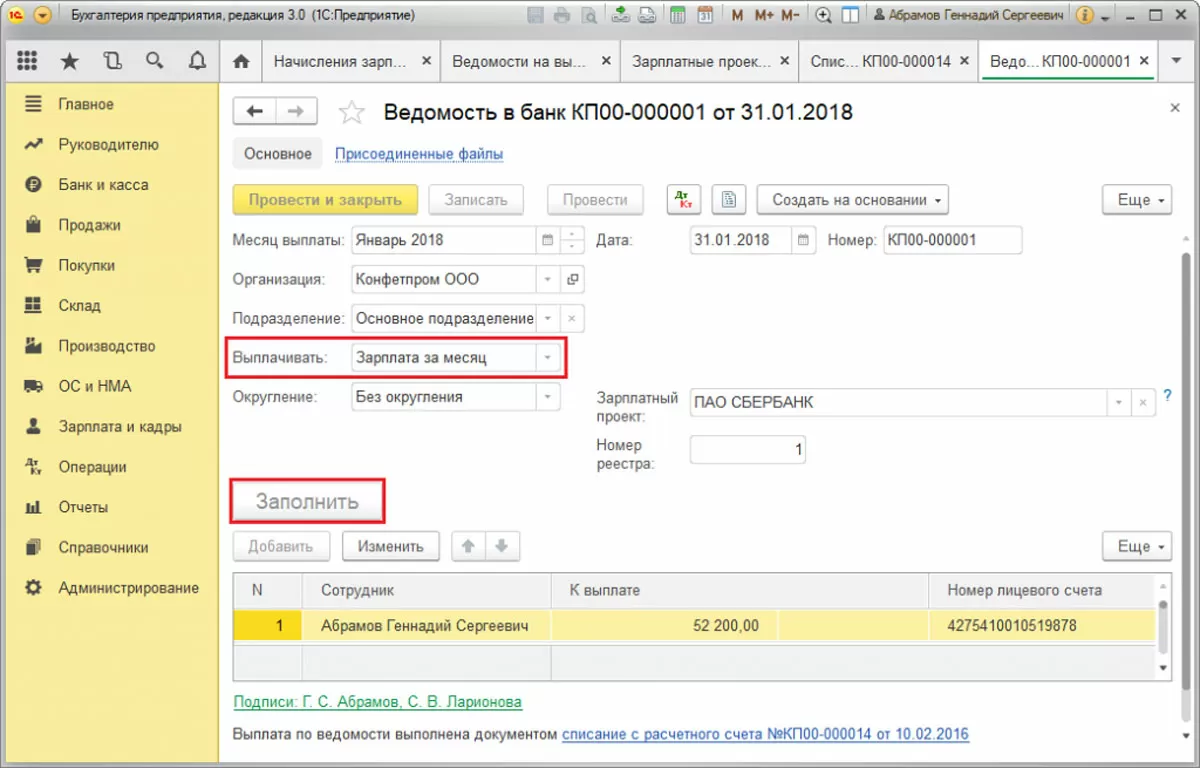Image resolution: width=1200 pixels, height=768 pixels.
Task: Open the Присоединенные файлы link
Action: coord(418,154)
